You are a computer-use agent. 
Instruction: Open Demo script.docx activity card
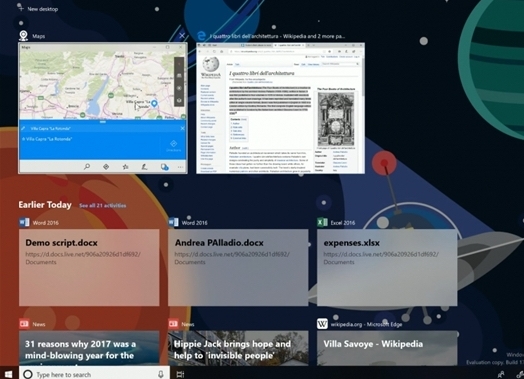tap(89, 267)
